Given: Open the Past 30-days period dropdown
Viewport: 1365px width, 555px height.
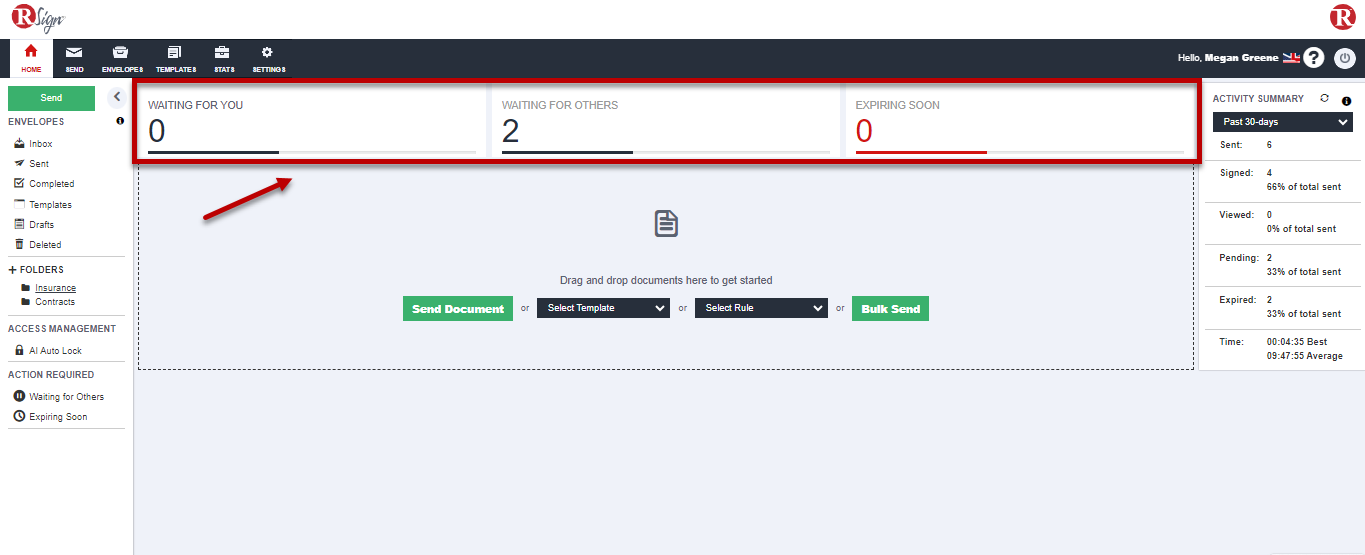Looking at the screenshot, I should pyautogui.click(x=1283, y=122).
